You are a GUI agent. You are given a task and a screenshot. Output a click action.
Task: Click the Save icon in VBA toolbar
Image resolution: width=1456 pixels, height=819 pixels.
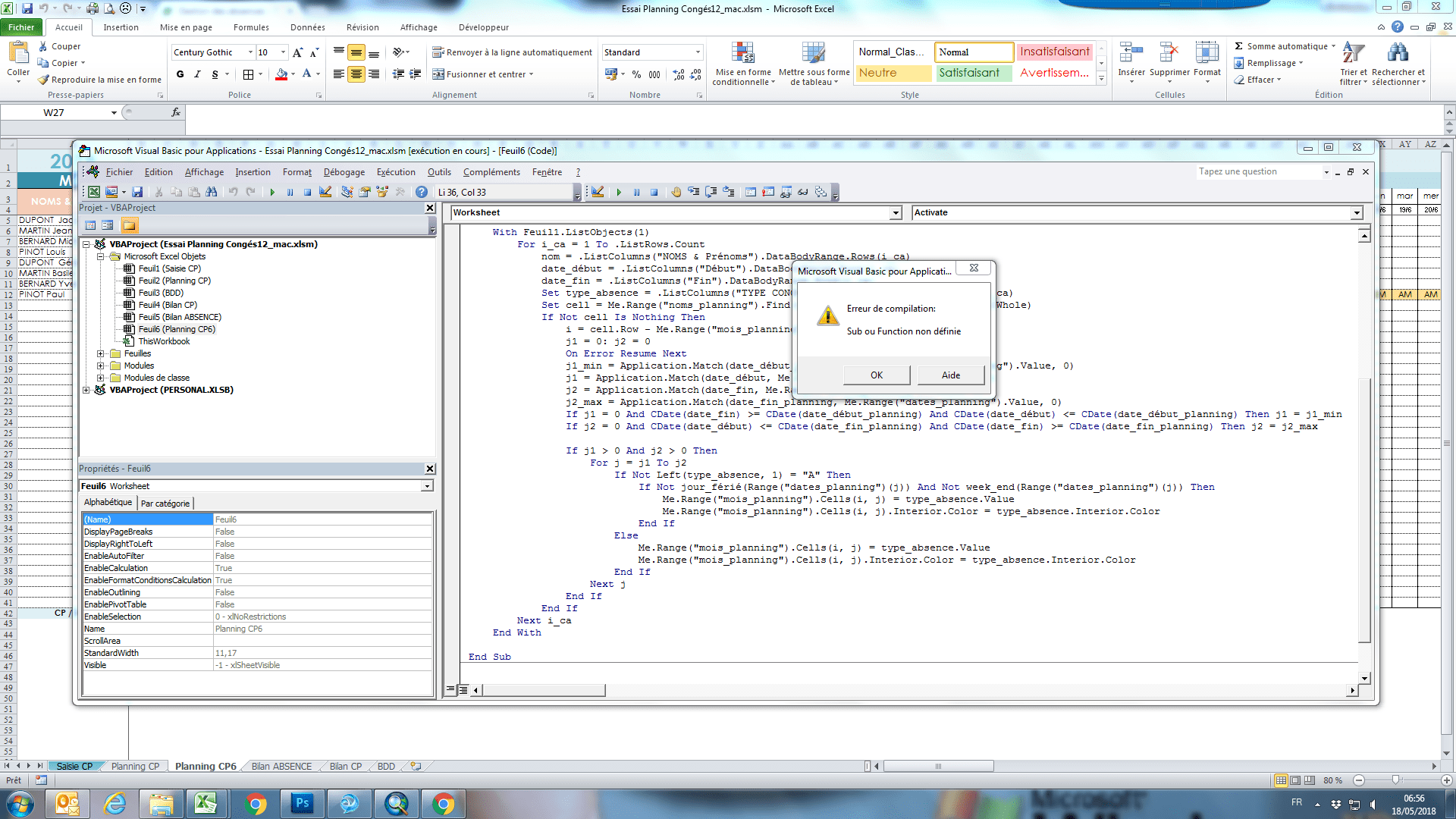[137, 192]
